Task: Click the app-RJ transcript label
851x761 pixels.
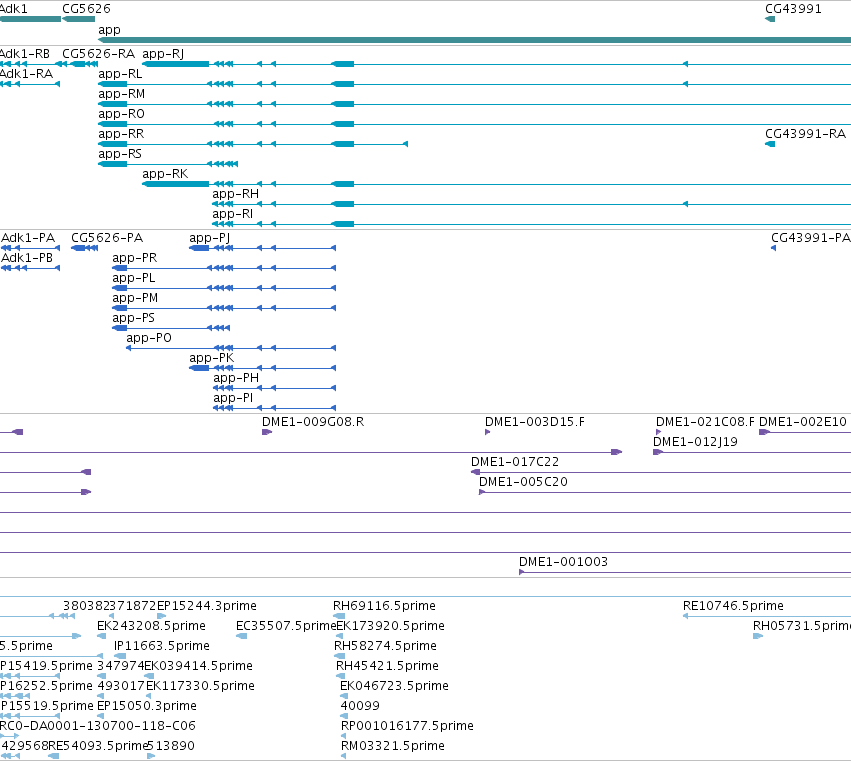Action: tap(163, 54)
